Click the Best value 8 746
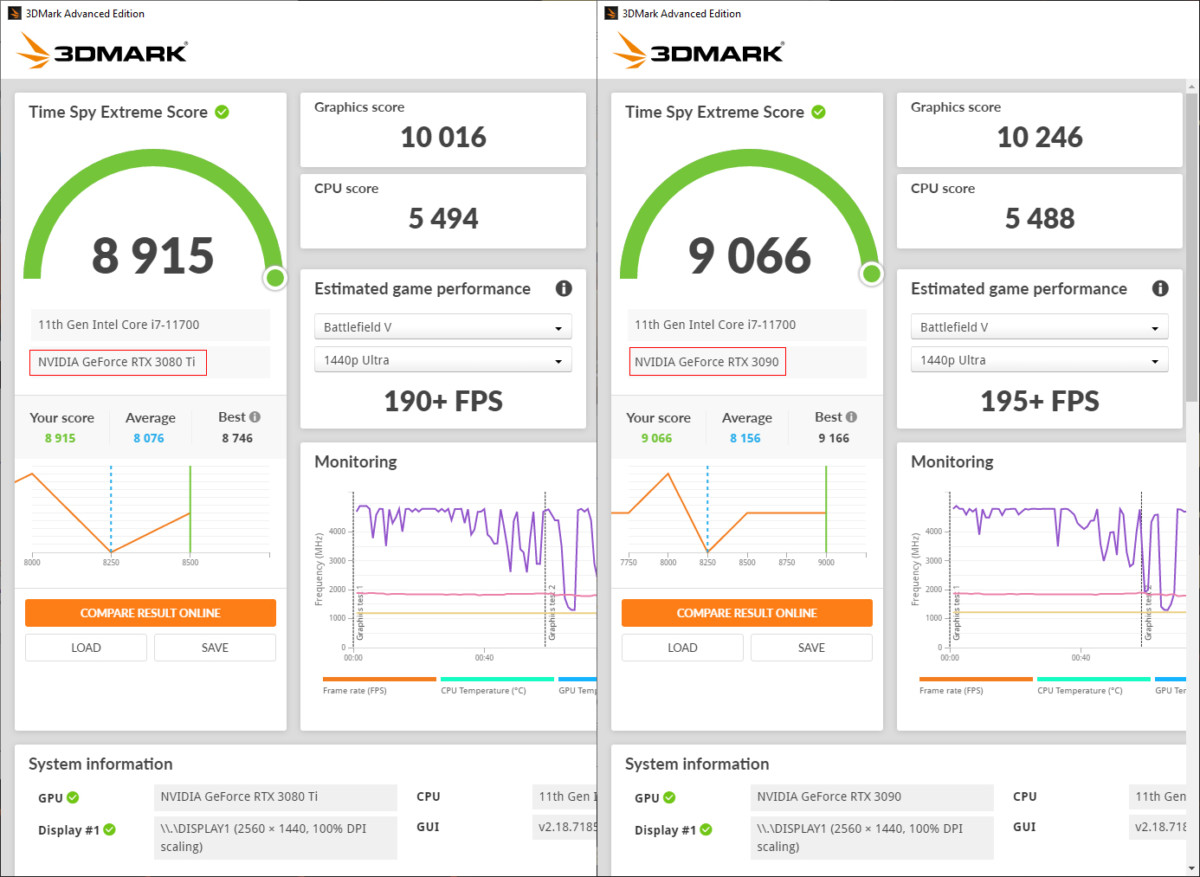The height and width of the screenshot is (877, 1200). [237, 438]
